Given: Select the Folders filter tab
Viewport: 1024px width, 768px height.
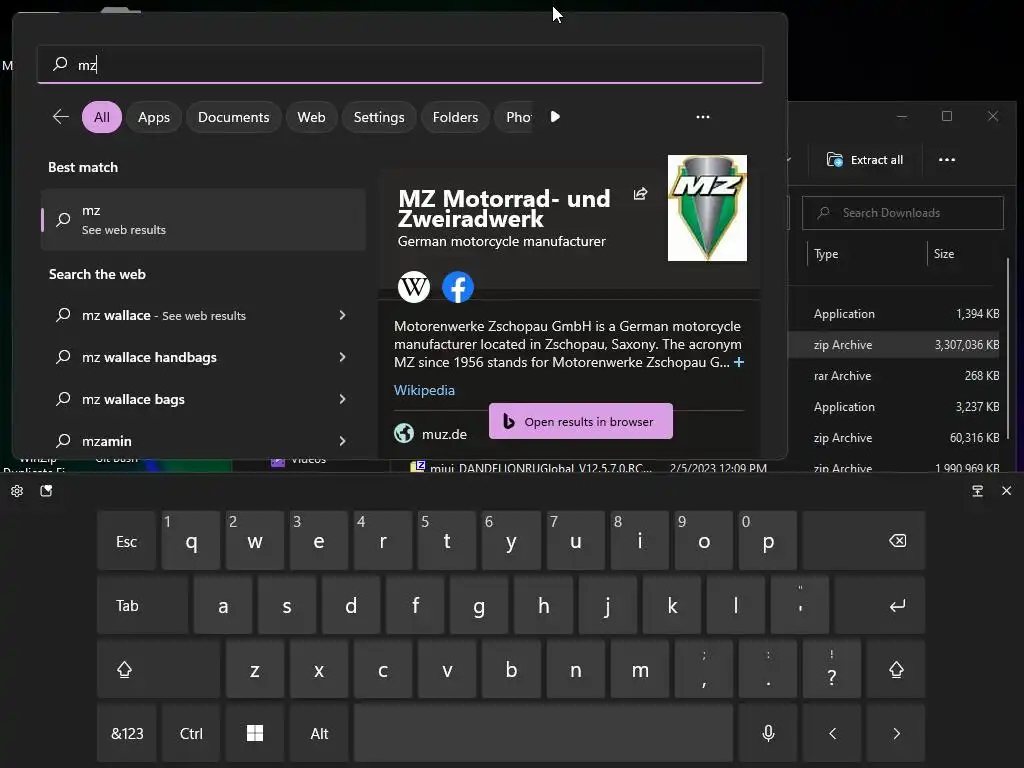Looking at the screenshot, I should pyautogui.click(x=455, y=117).
